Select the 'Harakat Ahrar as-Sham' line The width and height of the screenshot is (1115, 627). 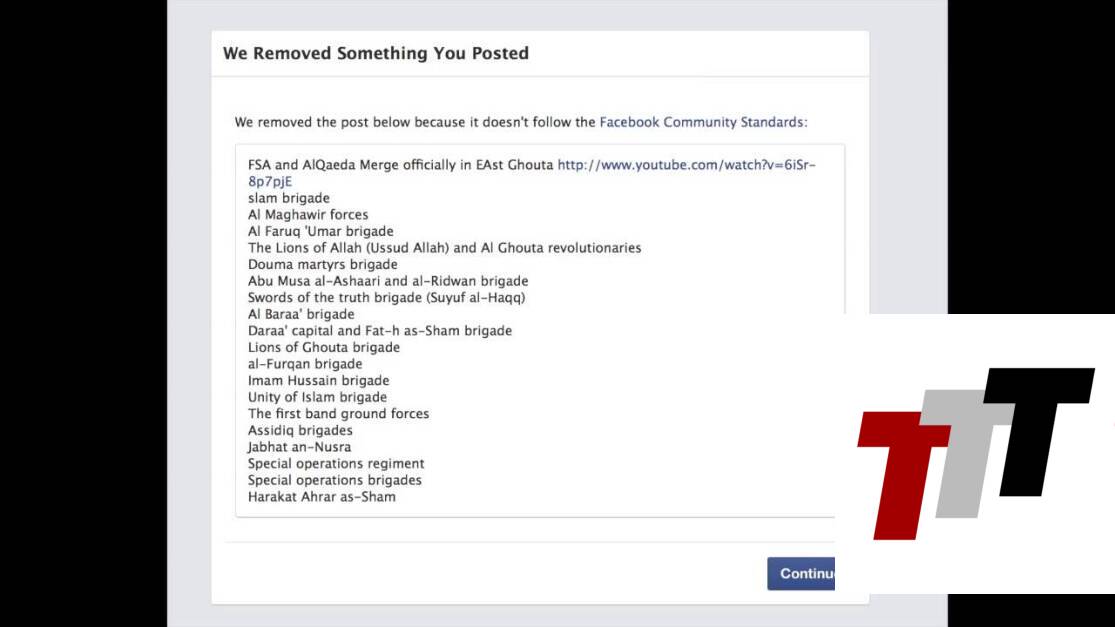coord(322,497)
